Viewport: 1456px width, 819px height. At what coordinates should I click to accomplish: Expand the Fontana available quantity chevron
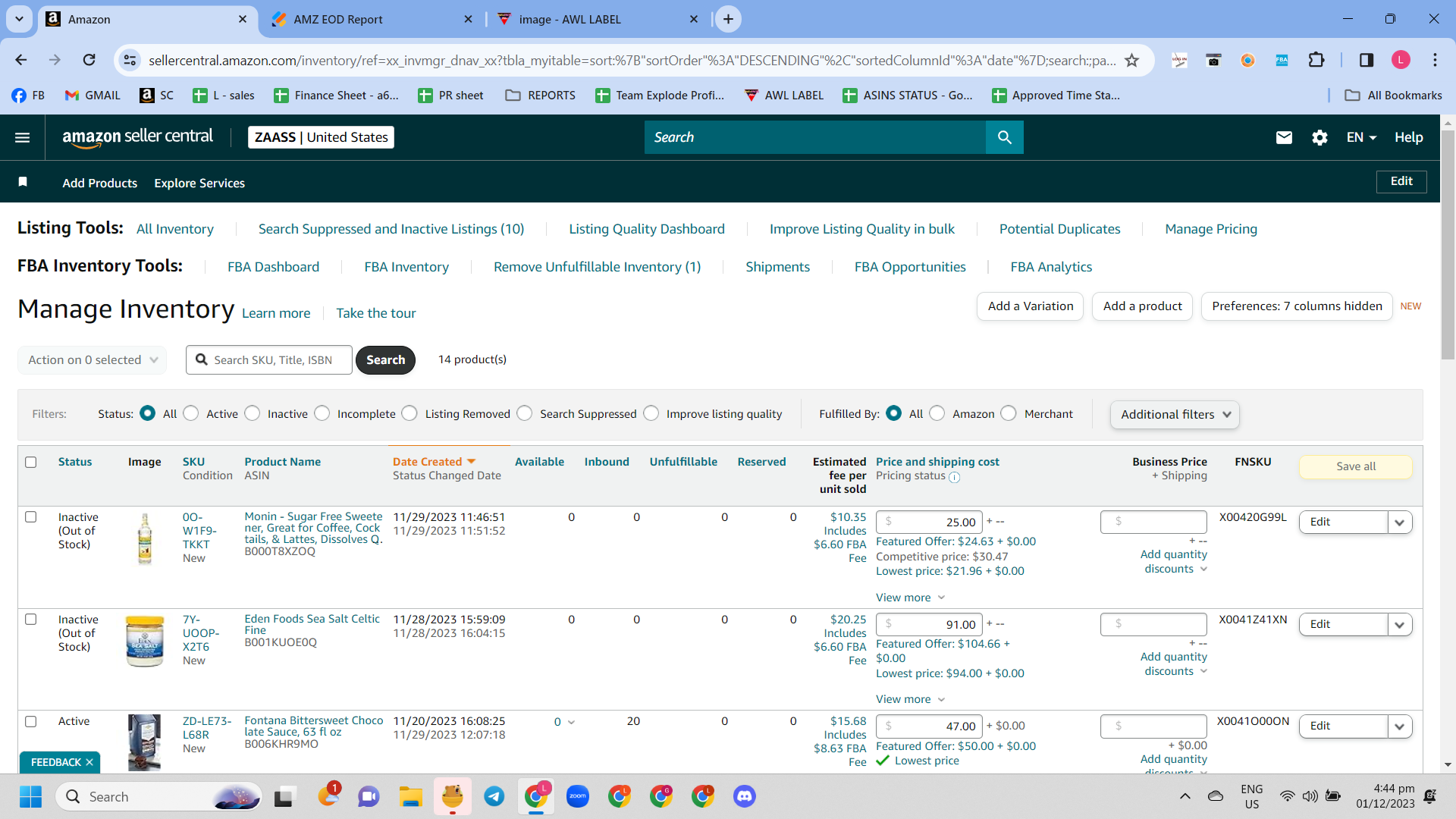571,722
